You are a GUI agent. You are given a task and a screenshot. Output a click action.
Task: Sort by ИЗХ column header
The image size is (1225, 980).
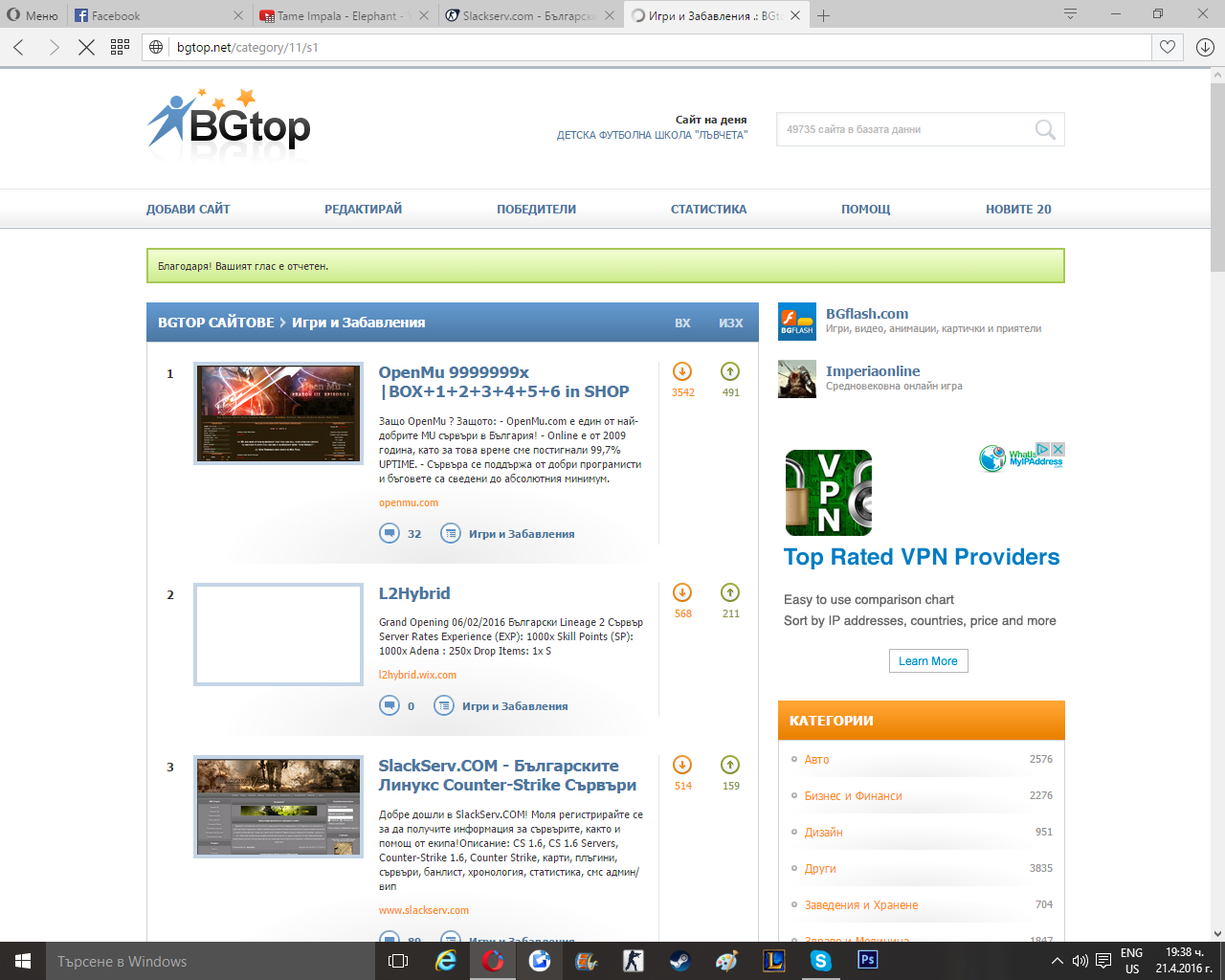(x=731, y=323)
